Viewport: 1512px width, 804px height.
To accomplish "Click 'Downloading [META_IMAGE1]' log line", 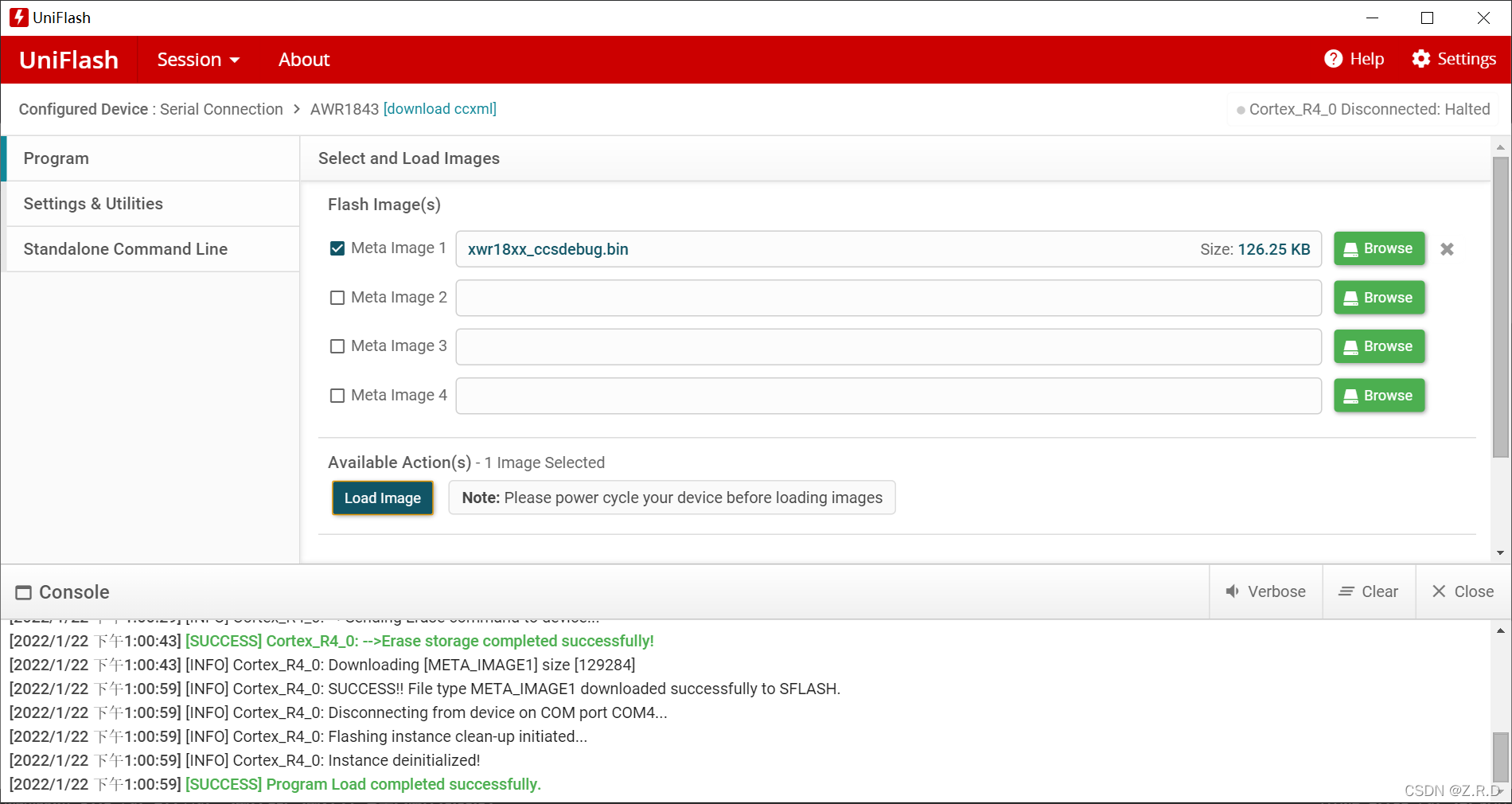I will 322,665.
